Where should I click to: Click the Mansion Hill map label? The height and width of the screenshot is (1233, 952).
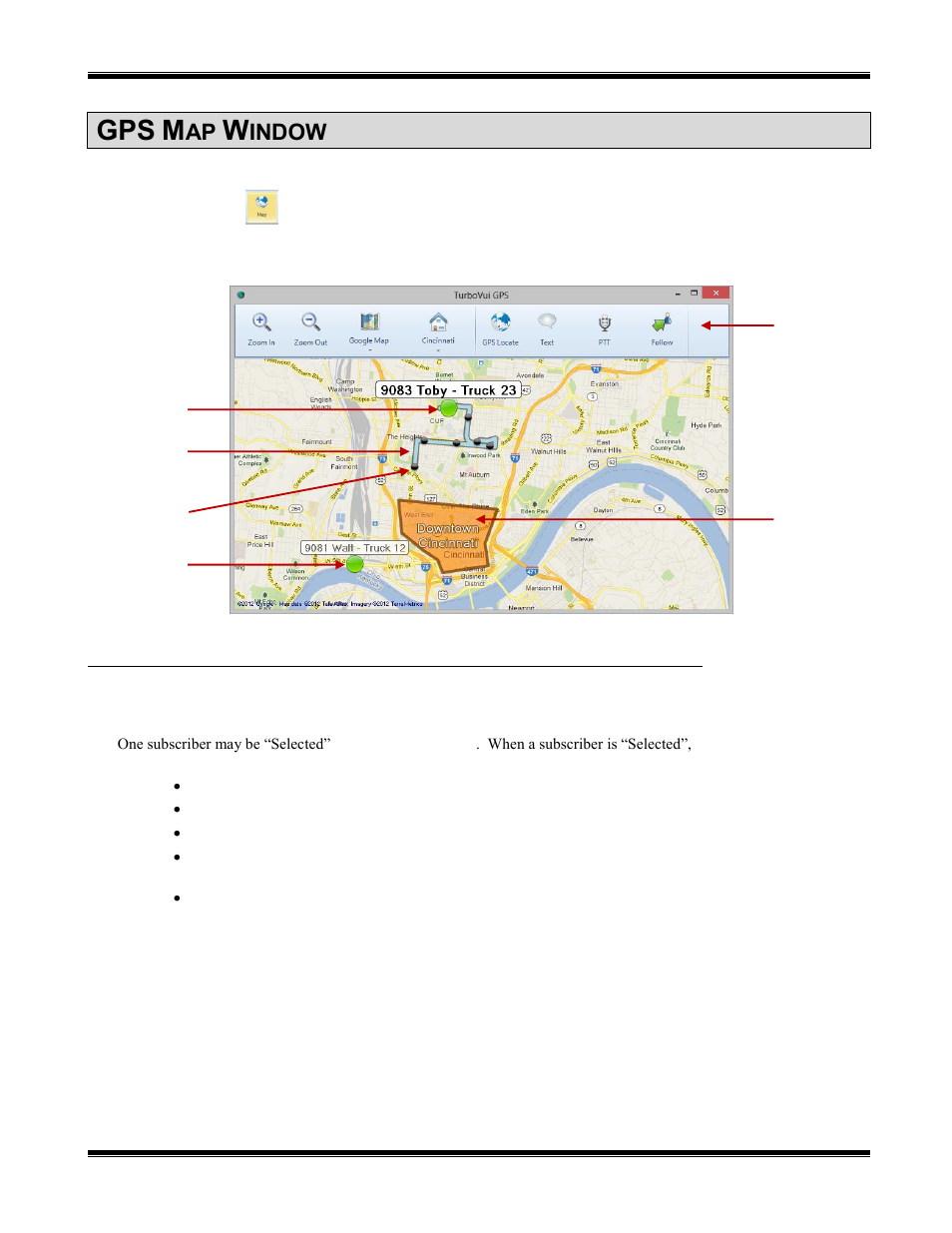click(x=544, y=588)
